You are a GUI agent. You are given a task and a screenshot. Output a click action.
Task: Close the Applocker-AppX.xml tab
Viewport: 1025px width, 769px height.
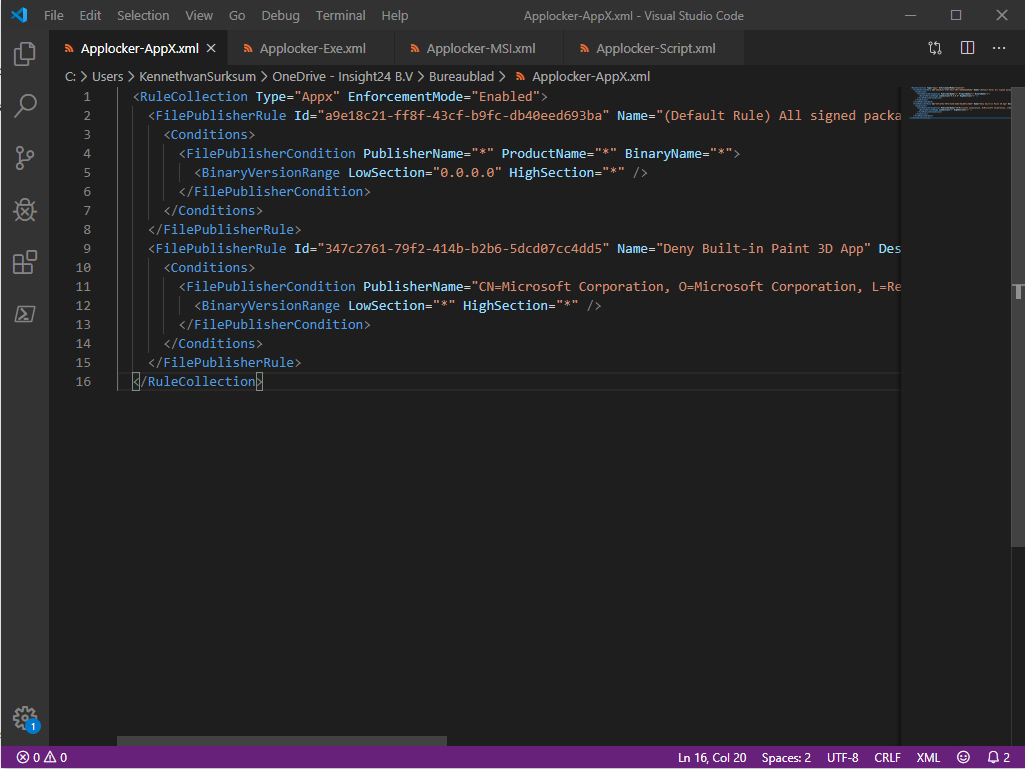[211, 48]
